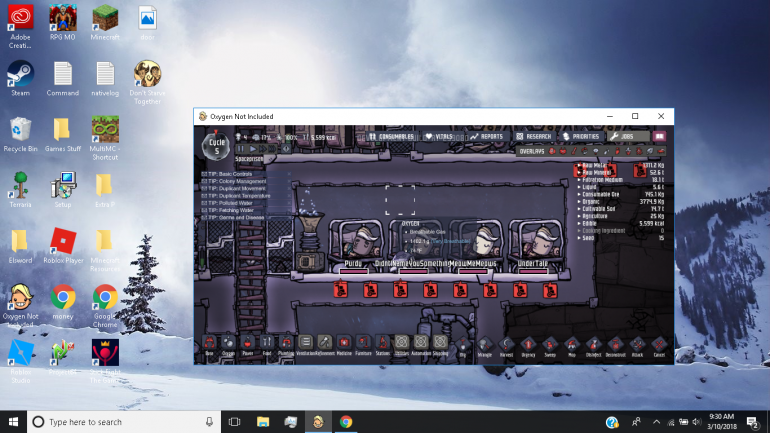The image size is (770, 433).
Task: Open the Priorities menu
Action: tap(581, 136)
